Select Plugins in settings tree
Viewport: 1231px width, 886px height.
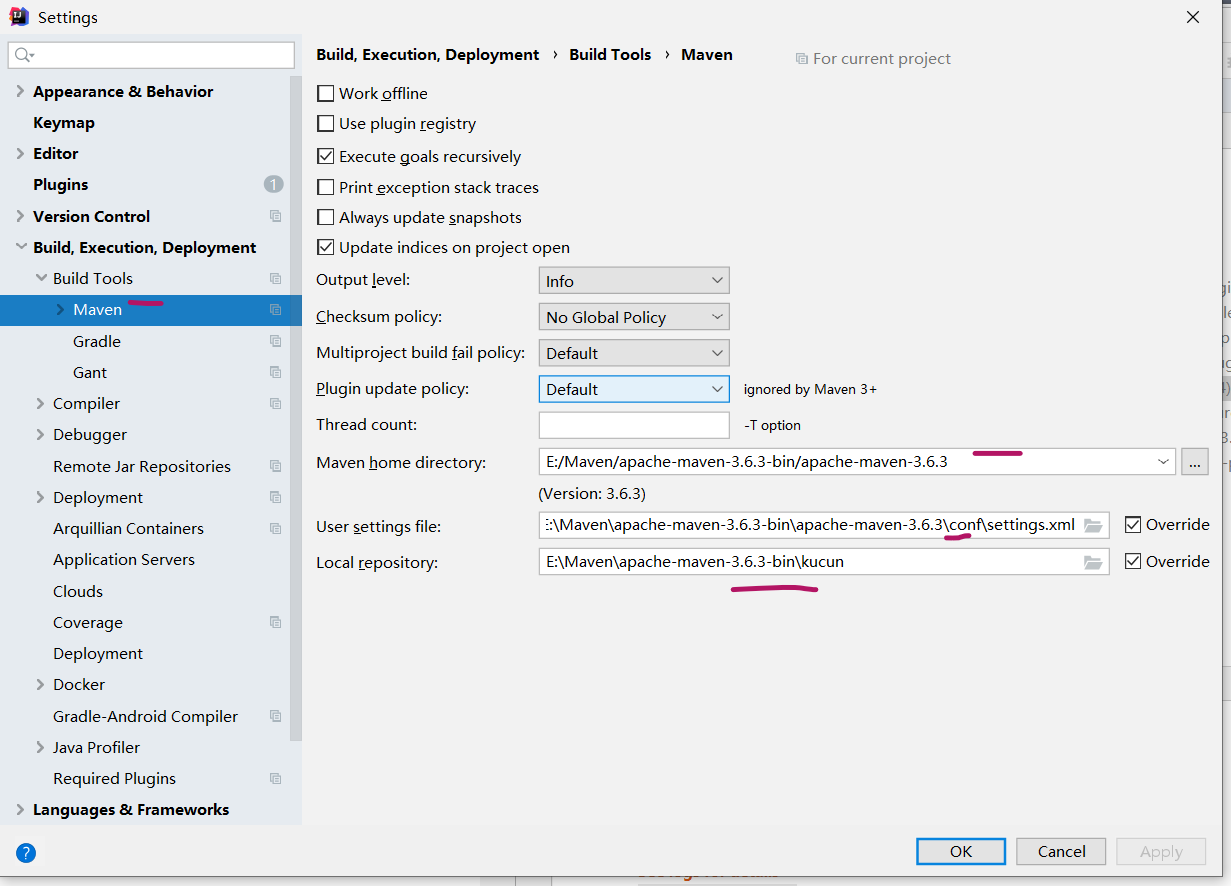tap(60, 184)
